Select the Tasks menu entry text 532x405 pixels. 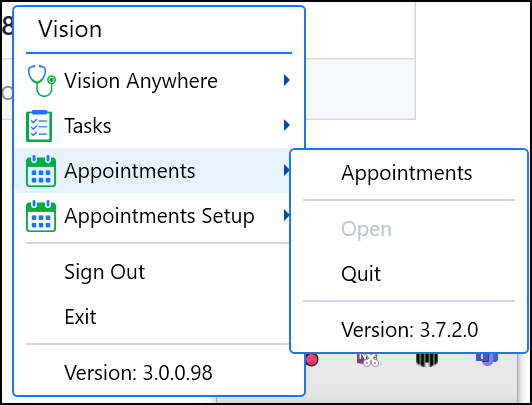(x=88, y=126)
